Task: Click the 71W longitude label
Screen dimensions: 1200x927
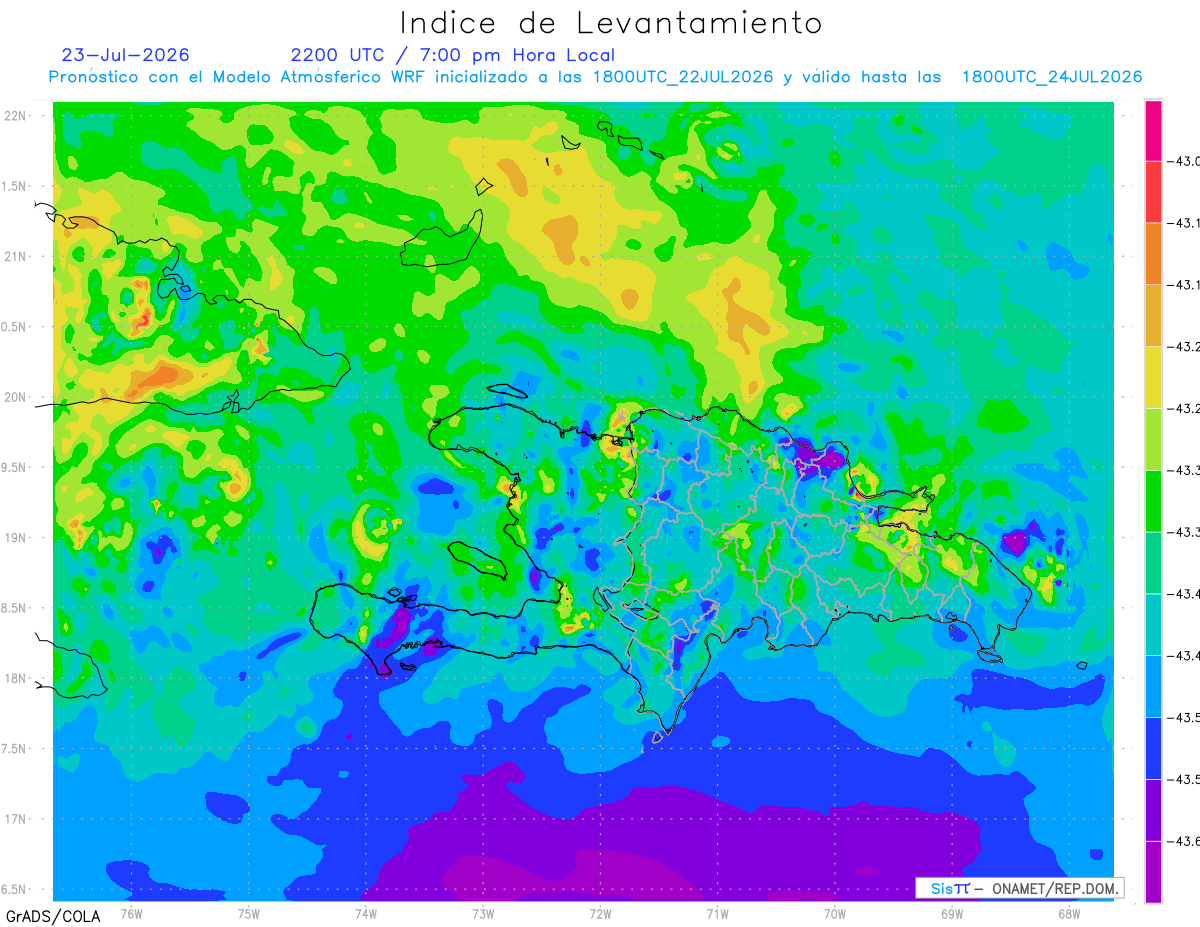Action: pos(717,913)
